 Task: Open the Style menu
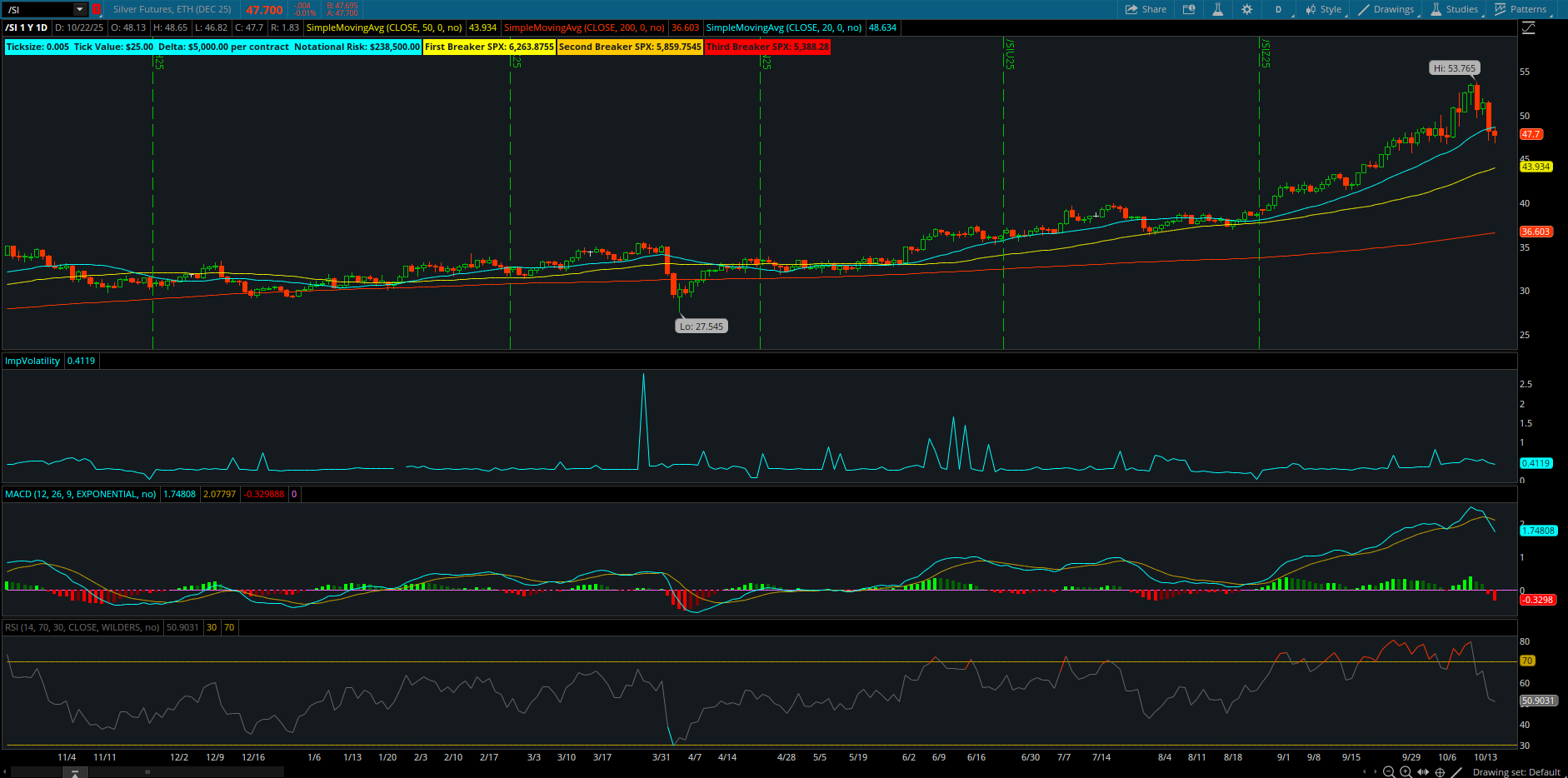point(1323,9)
